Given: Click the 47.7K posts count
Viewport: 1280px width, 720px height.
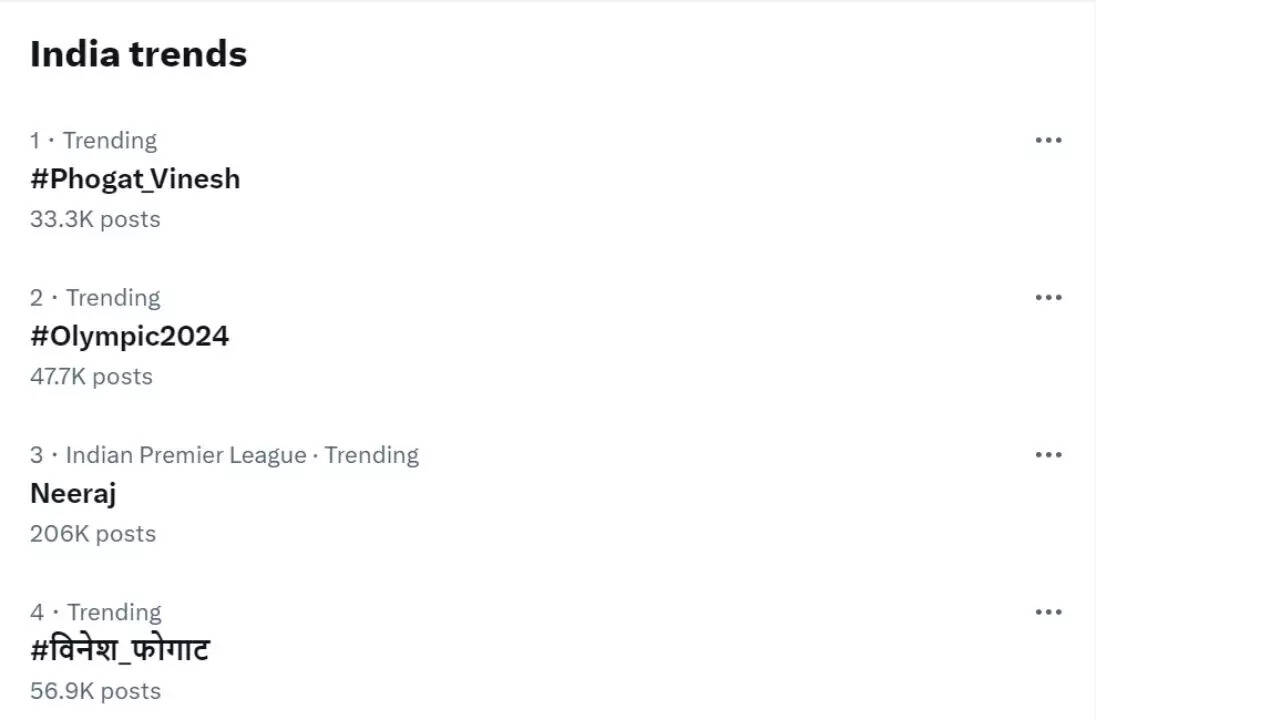Looking at the screenshot, I should [x=91, y=376].
